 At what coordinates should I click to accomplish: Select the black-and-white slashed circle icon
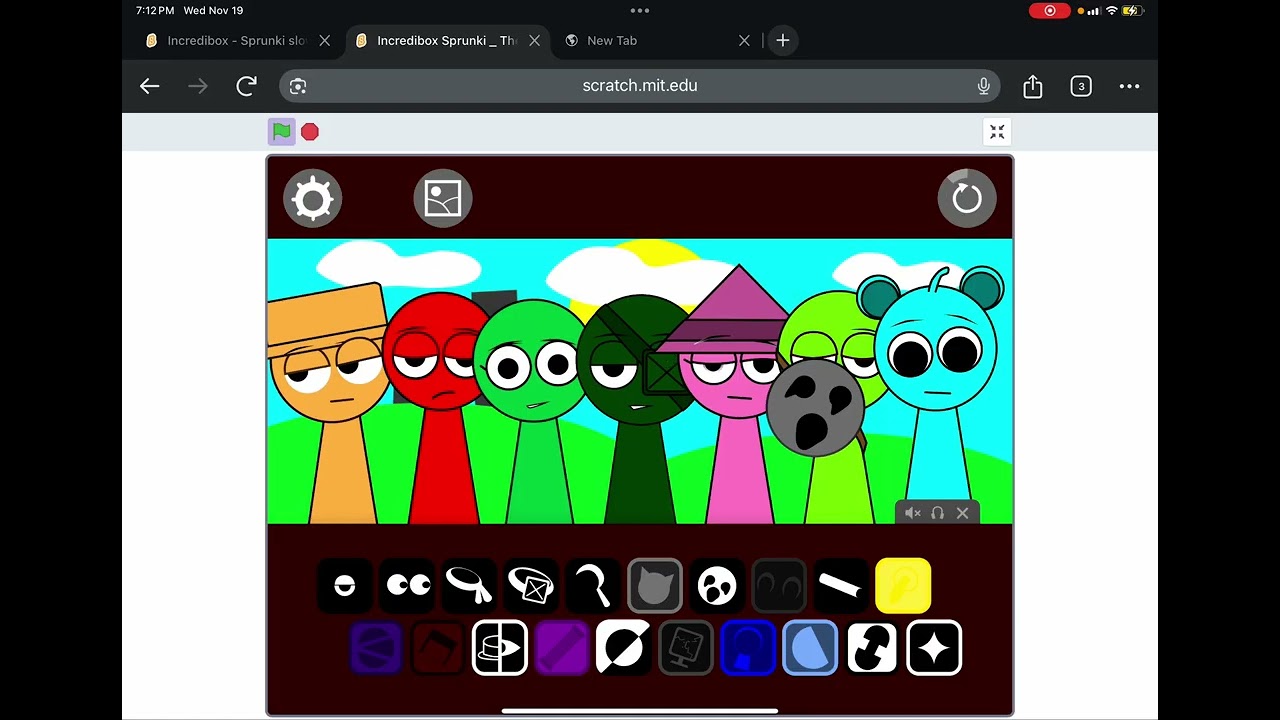pos(624,648)
